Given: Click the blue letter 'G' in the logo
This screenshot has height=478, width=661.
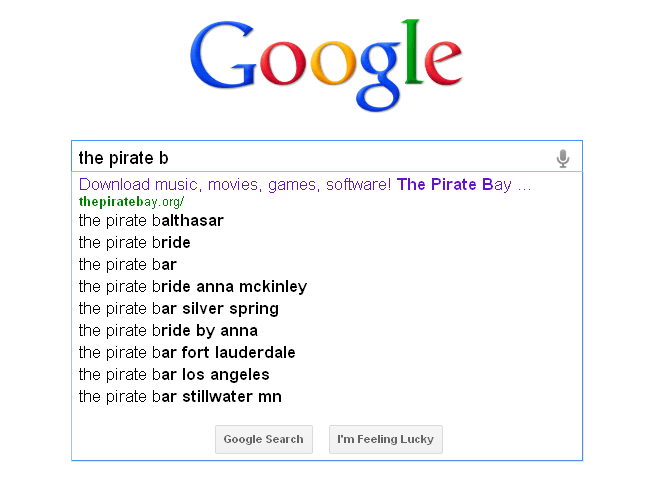Looking at the screenshot, I should pos(223,55).
